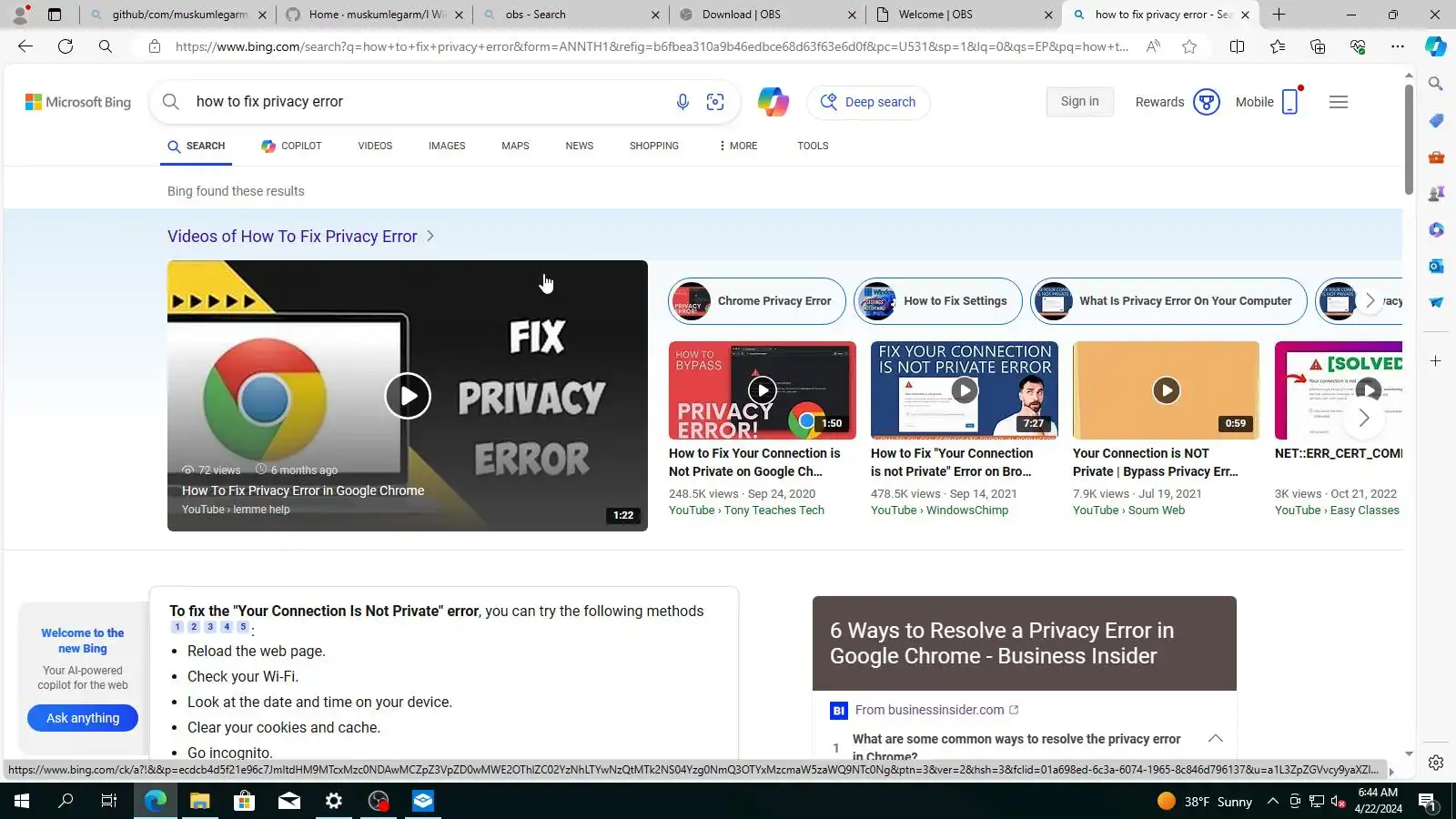Click the microphone voice search icon
The height and width of the screenshot is (819, 1456).
(682, 102)
